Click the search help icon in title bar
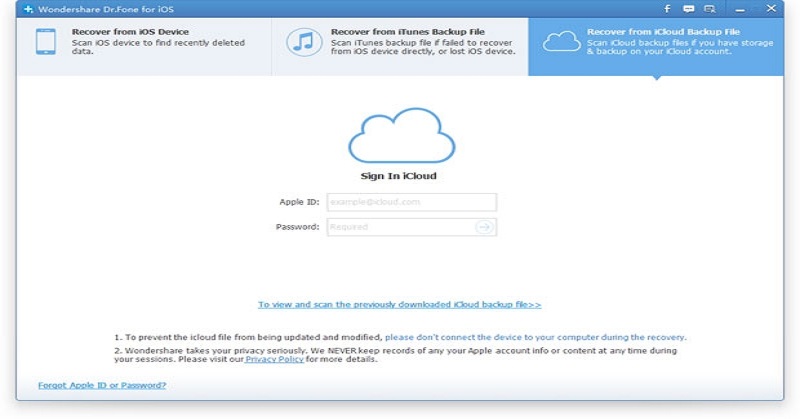 coord(710,9)
